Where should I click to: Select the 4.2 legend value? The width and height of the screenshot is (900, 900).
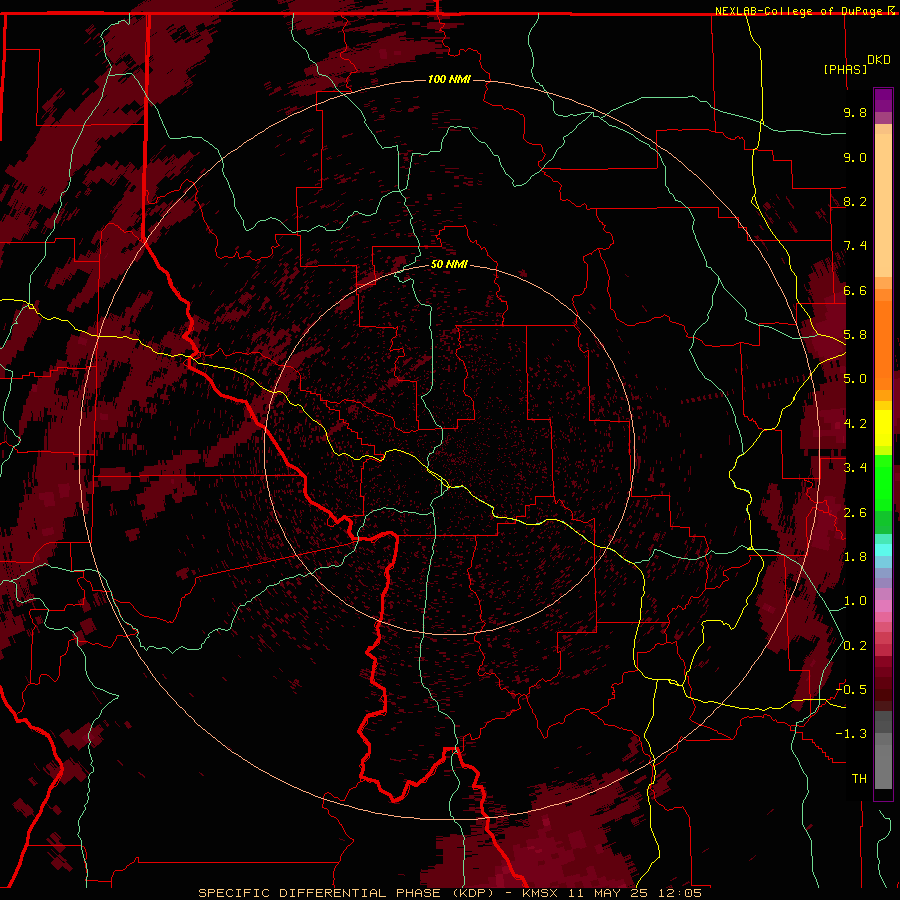pyautogui.click(x=855, y=424)
